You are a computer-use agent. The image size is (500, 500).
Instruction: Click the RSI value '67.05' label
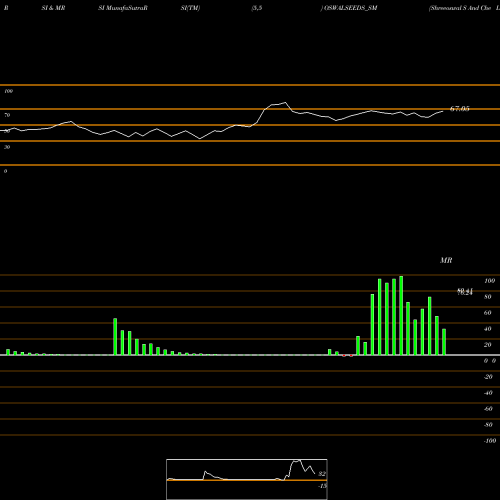click(460, 109)
